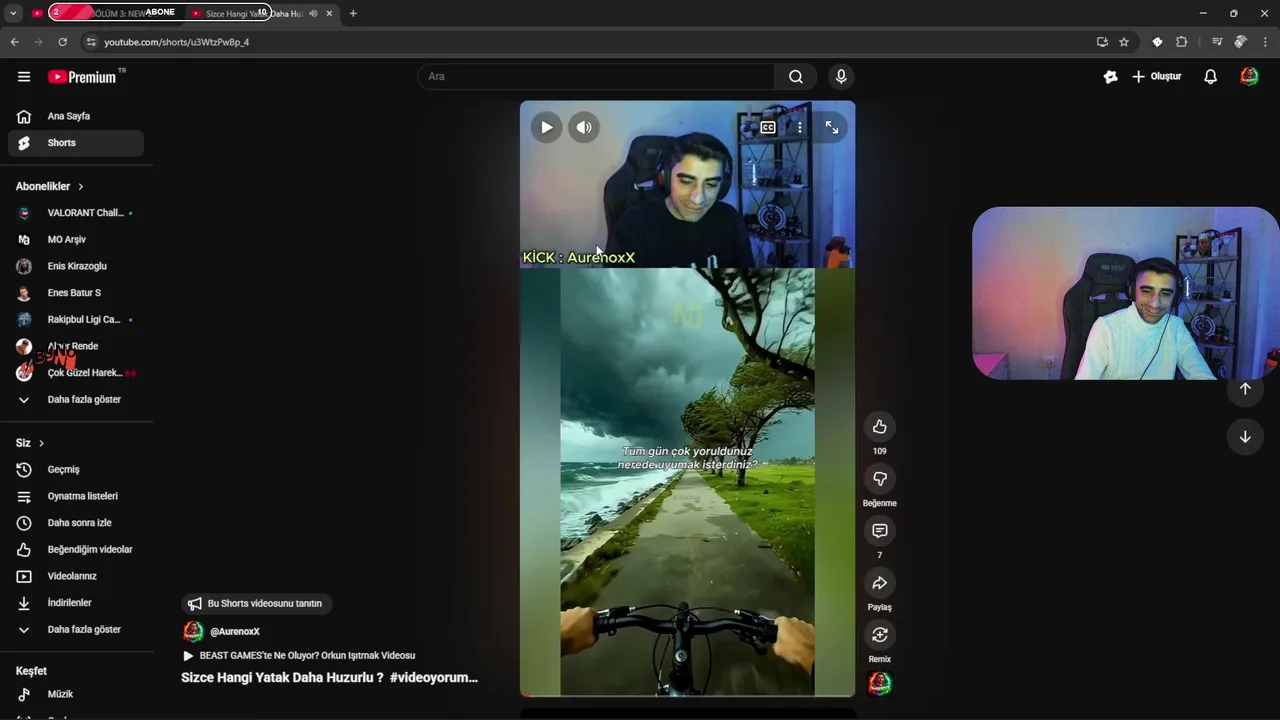Open Oynatma listeleri

point(76,496)
